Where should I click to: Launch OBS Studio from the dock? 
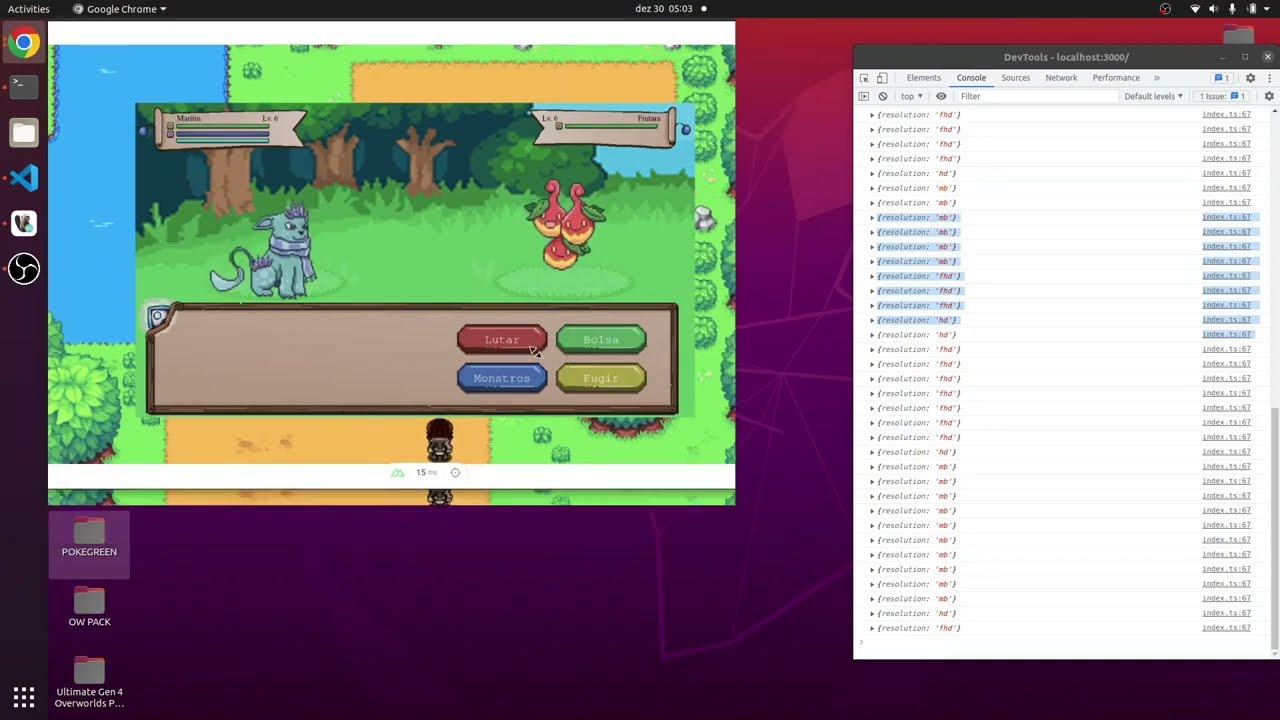pos(24,268)
